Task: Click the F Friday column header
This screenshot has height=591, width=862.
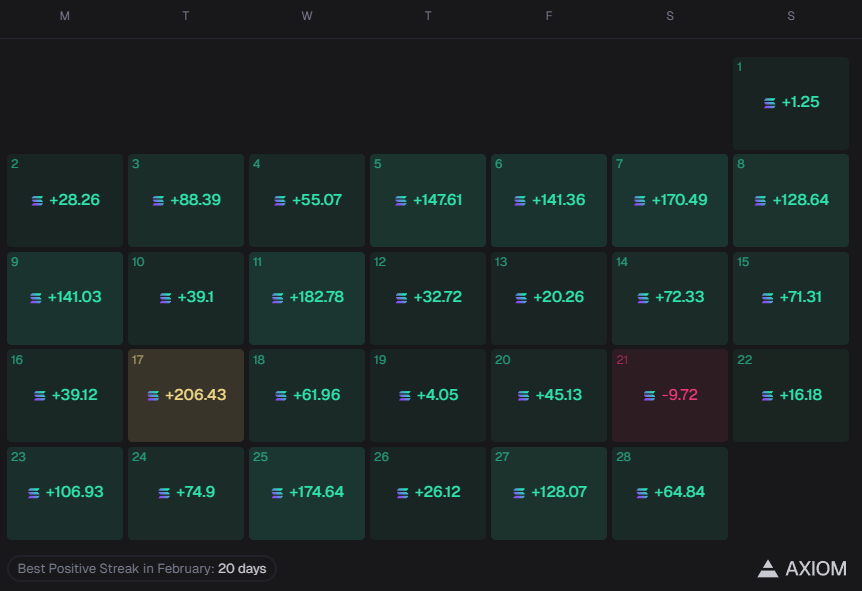Action: click(x=549, y=16)
